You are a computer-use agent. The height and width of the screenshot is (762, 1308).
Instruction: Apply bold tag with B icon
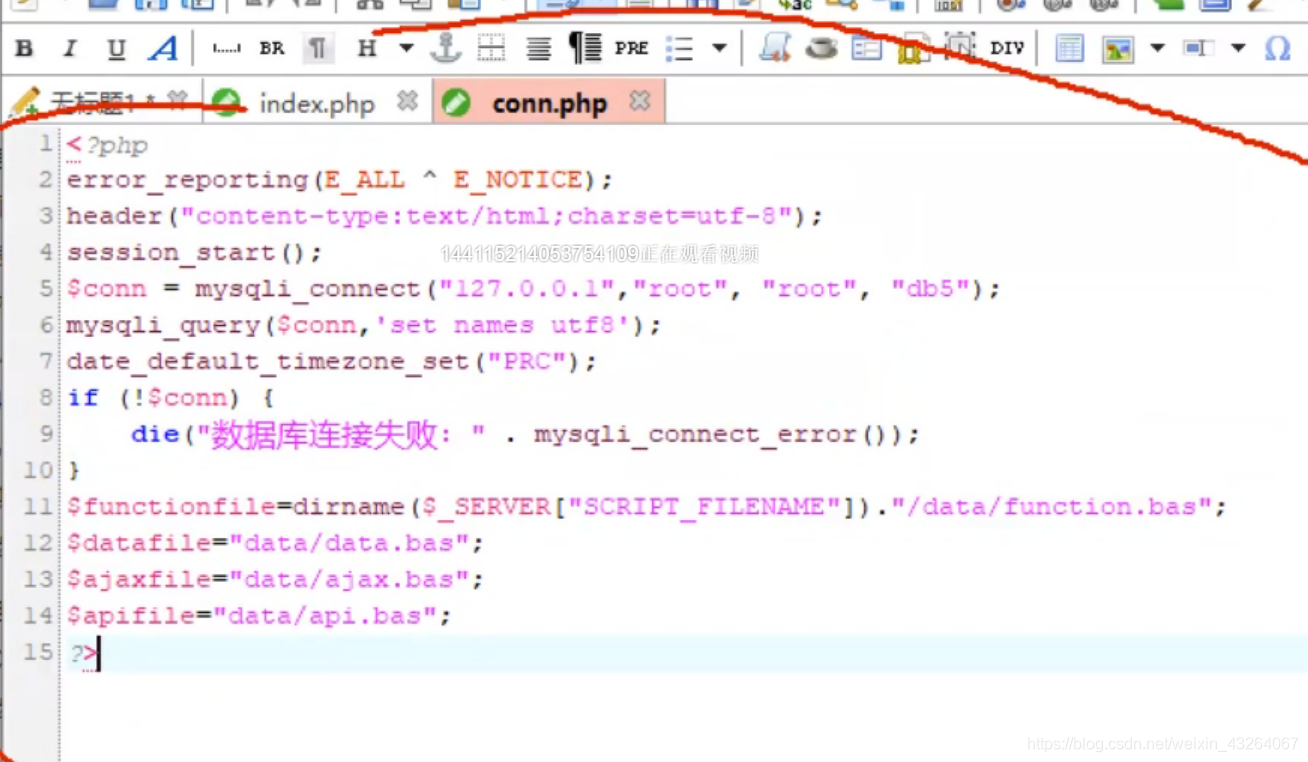click(25, 48)
